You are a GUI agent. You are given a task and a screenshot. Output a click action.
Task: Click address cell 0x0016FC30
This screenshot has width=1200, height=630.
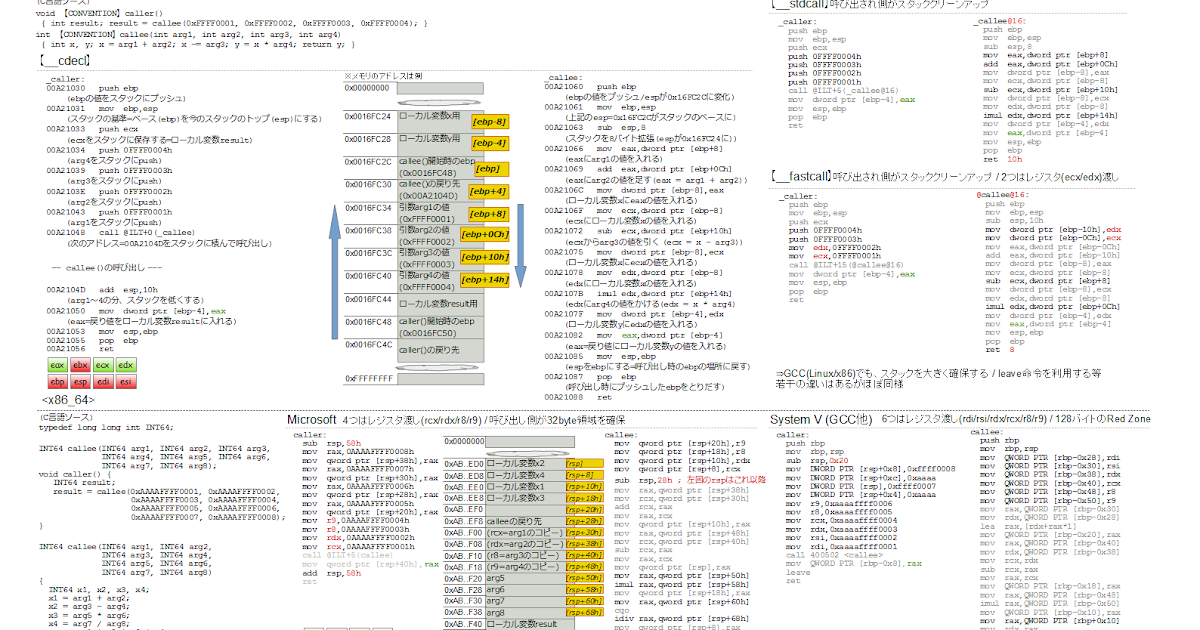(369, 185)
